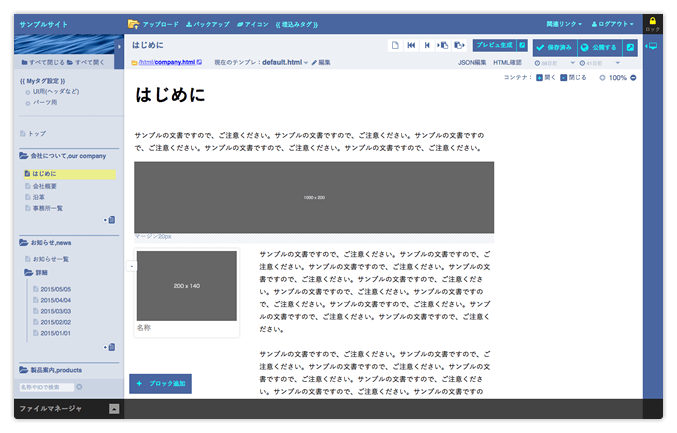This screenshot has width=677, height=433.
Task: Jump to first page with rewind icon
Action: 411,46
